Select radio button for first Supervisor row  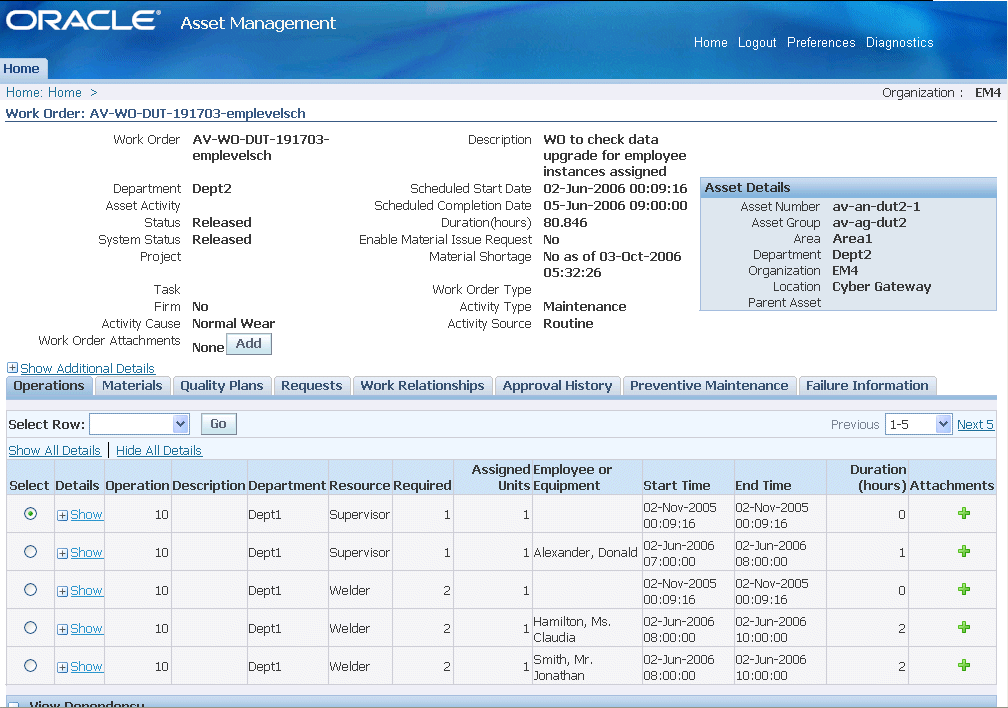[x=30, y=514]
